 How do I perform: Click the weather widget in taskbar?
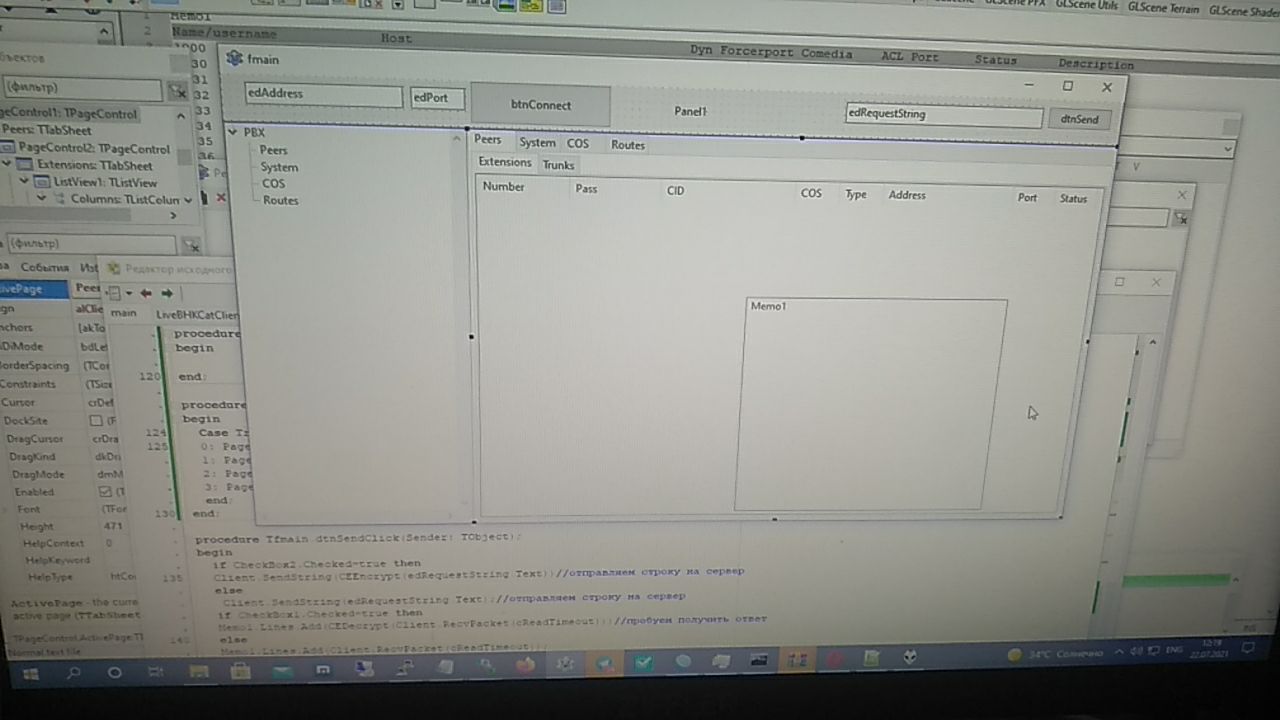click(1055, 654)
